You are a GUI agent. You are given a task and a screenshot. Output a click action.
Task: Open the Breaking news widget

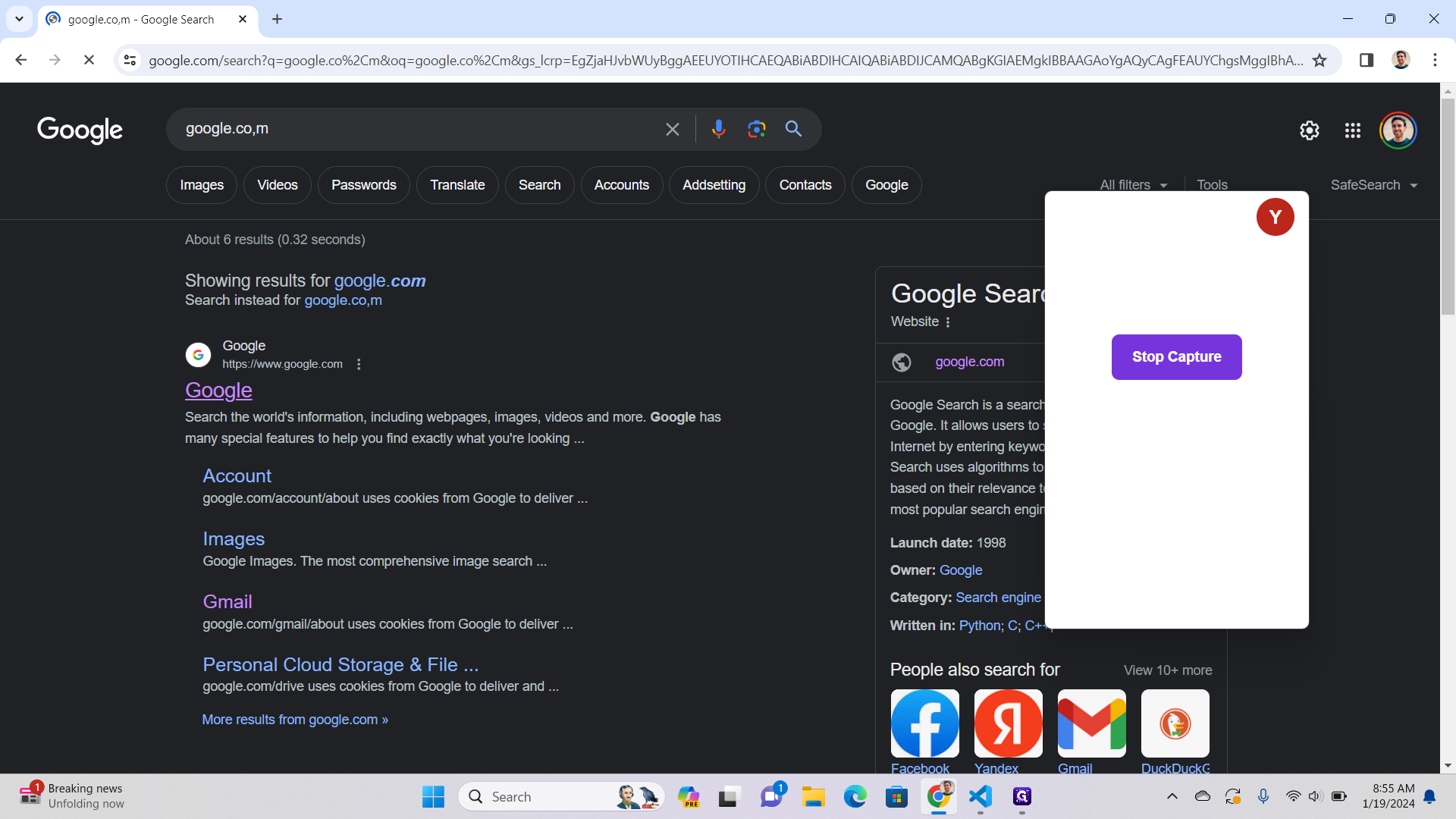[72, 796]
